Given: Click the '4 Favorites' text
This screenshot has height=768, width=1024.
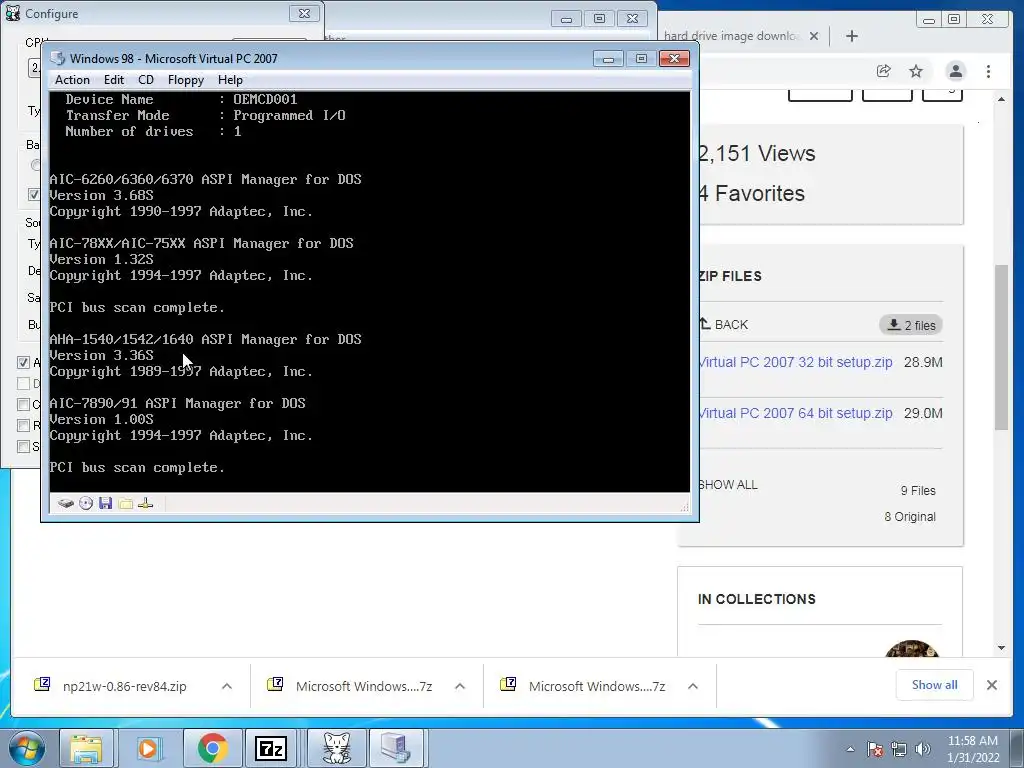Looking at the screenshot, I should 751,193.
